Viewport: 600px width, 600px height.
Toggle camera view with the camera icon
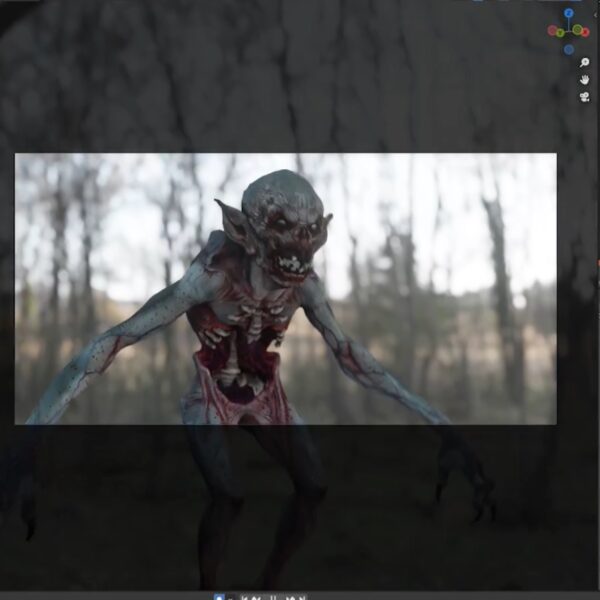pos(584,97)
